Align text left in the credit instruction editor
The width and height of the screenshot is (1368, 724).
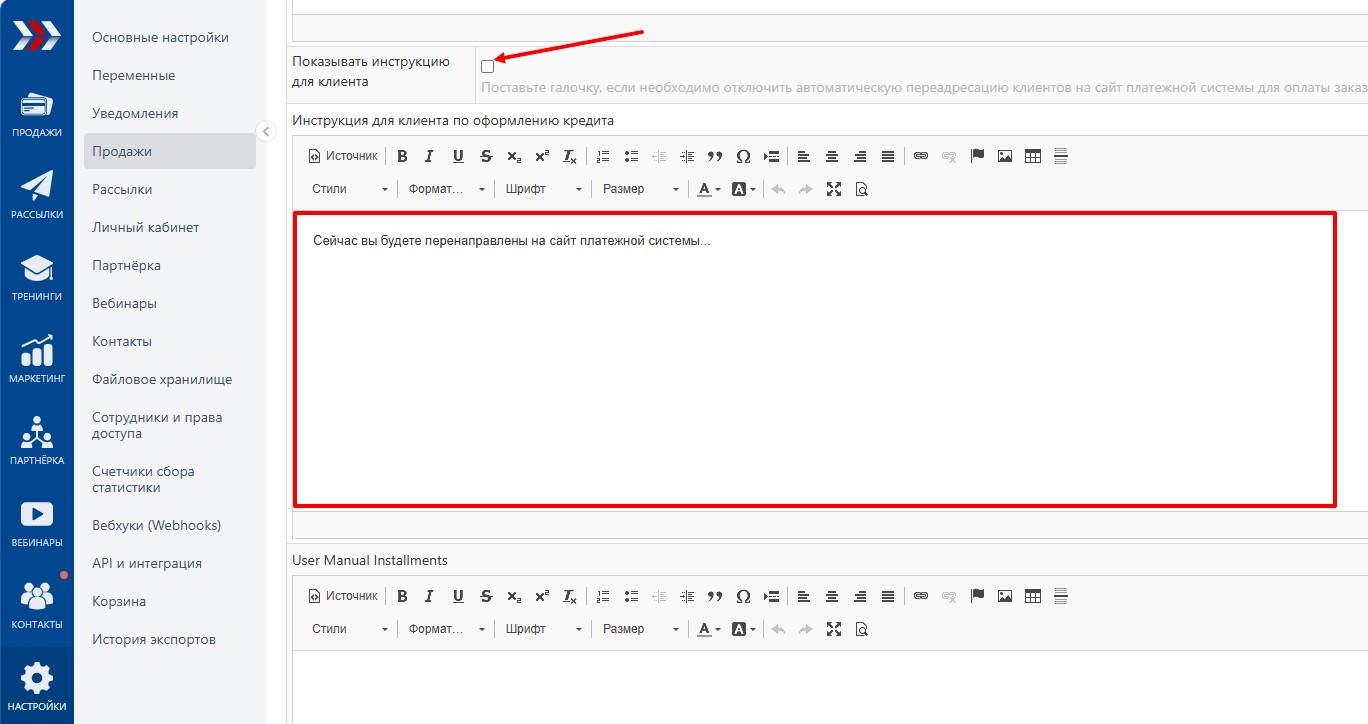[x=804, y=156]
